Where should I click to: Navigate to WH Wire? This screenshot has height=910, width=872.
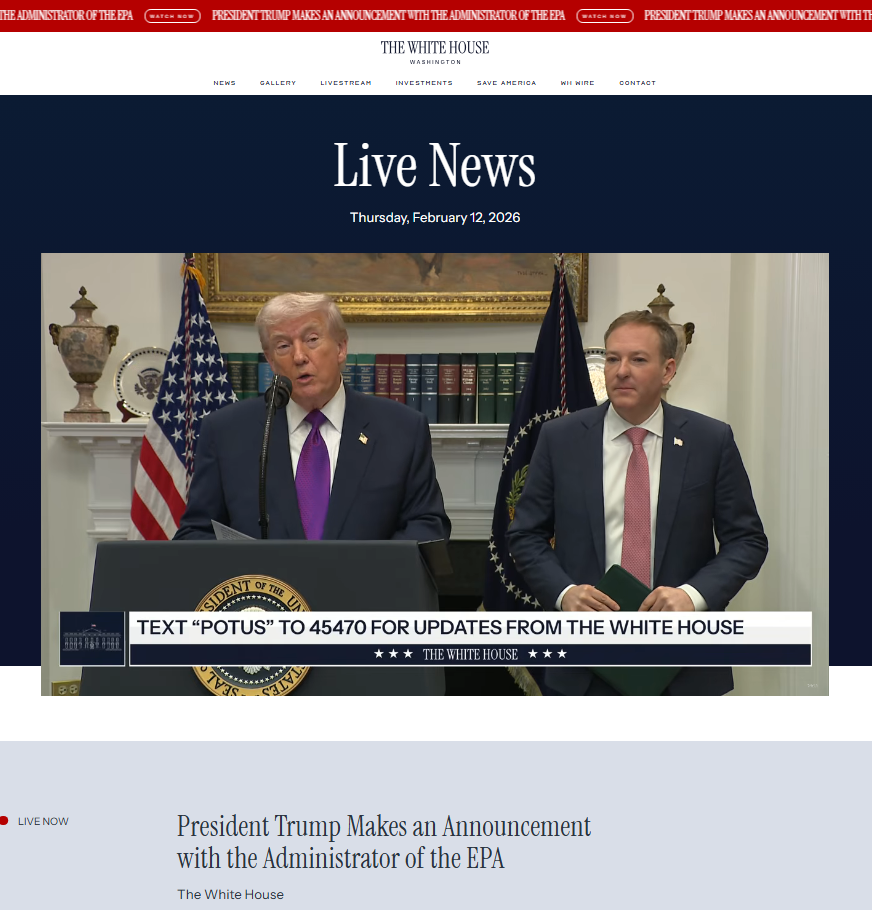point(577,83)
